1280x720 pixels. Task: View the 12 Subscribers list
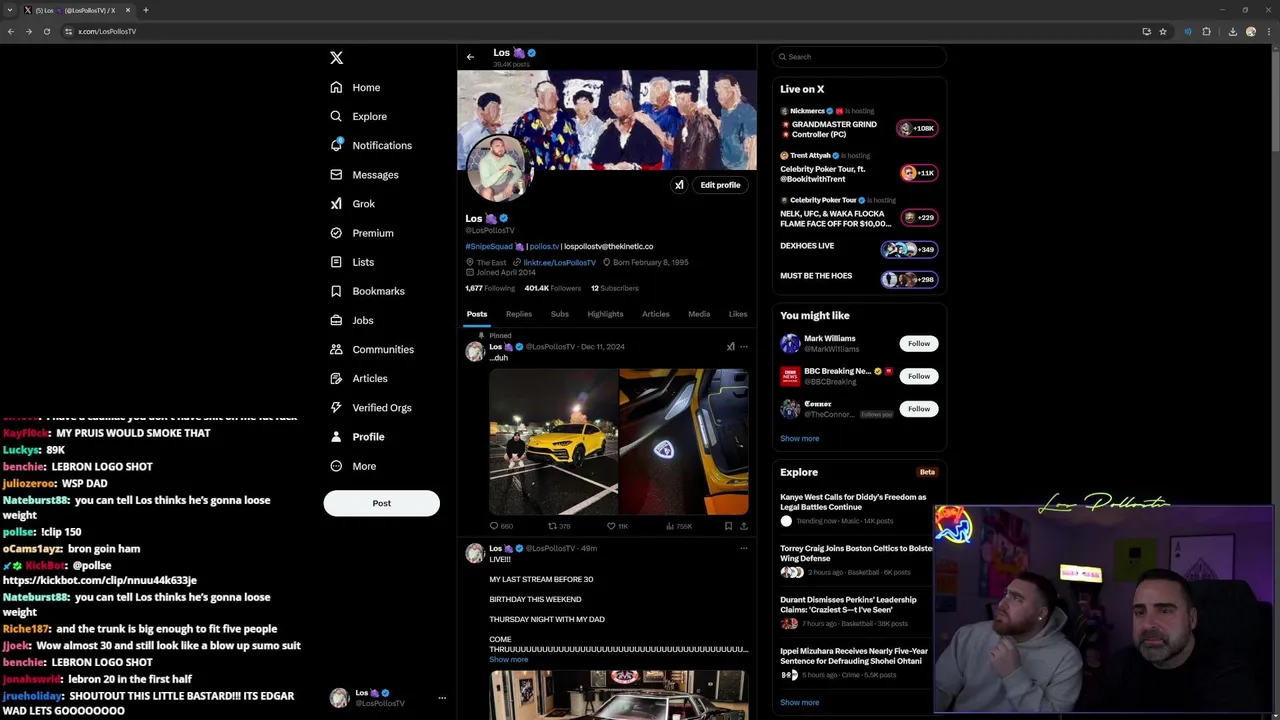point(614,288)
